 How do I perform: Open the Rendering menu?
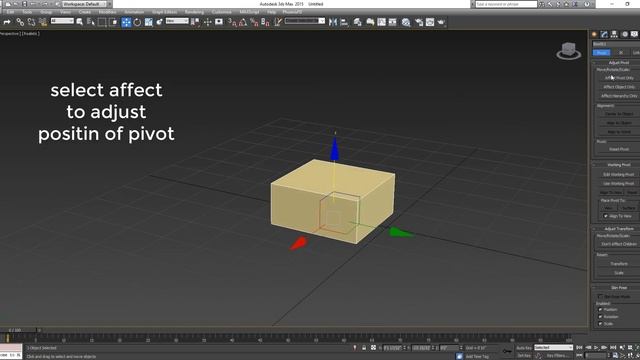pos(194,12)
